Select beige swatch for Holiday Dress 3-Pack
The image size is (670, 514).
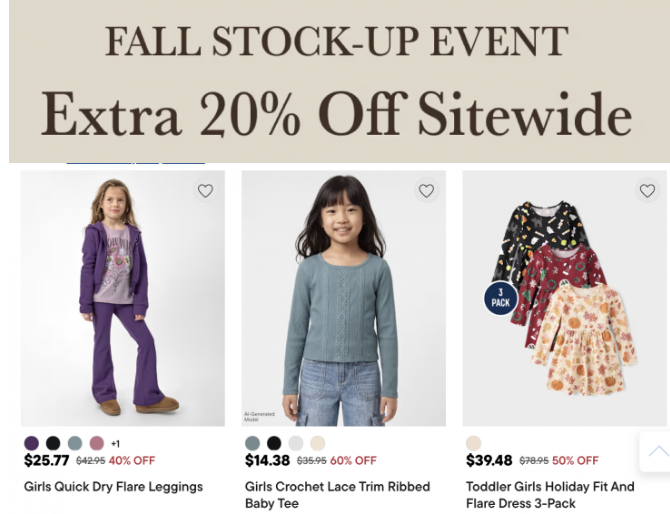point(473,443)
